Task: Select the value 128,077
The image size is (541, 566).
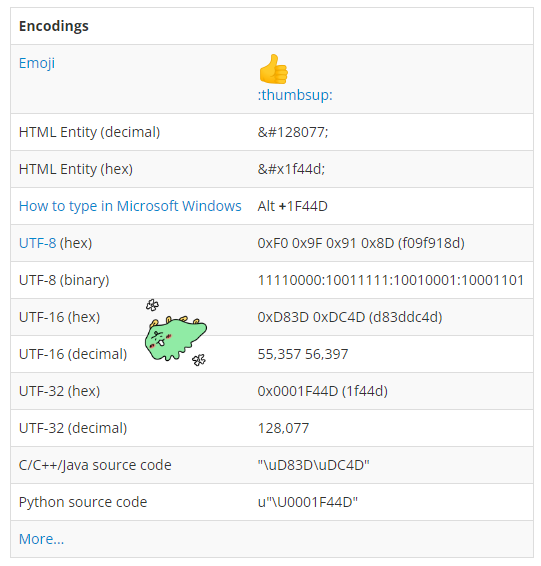Action: (283, 428)
